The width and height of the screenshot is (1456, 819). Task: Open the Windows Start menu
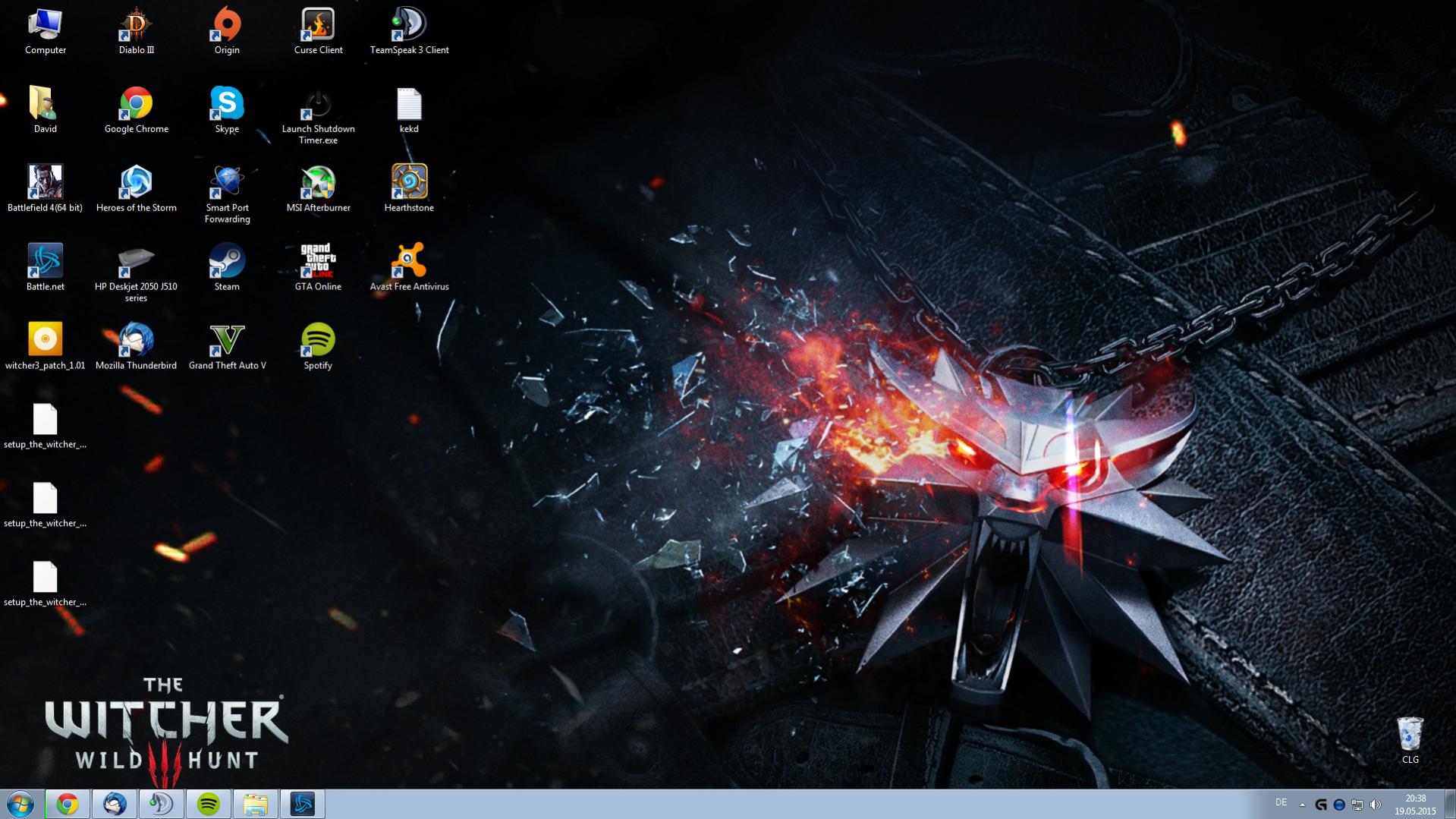20,804
